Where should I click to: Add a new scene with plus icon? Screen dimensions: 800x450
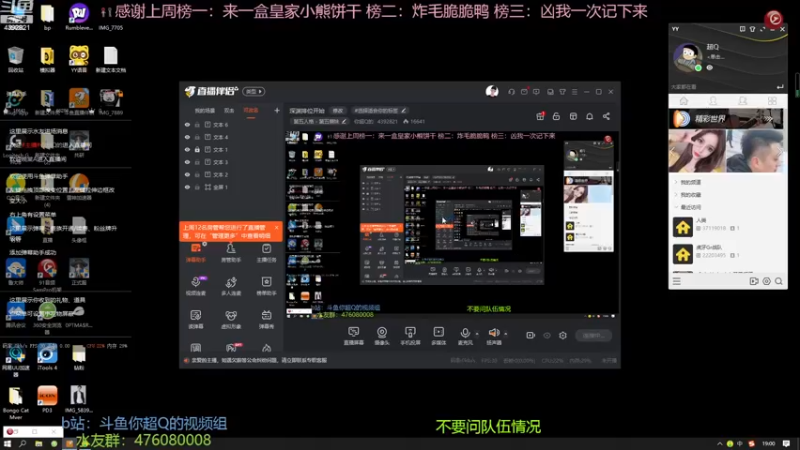tap(277, 110)
